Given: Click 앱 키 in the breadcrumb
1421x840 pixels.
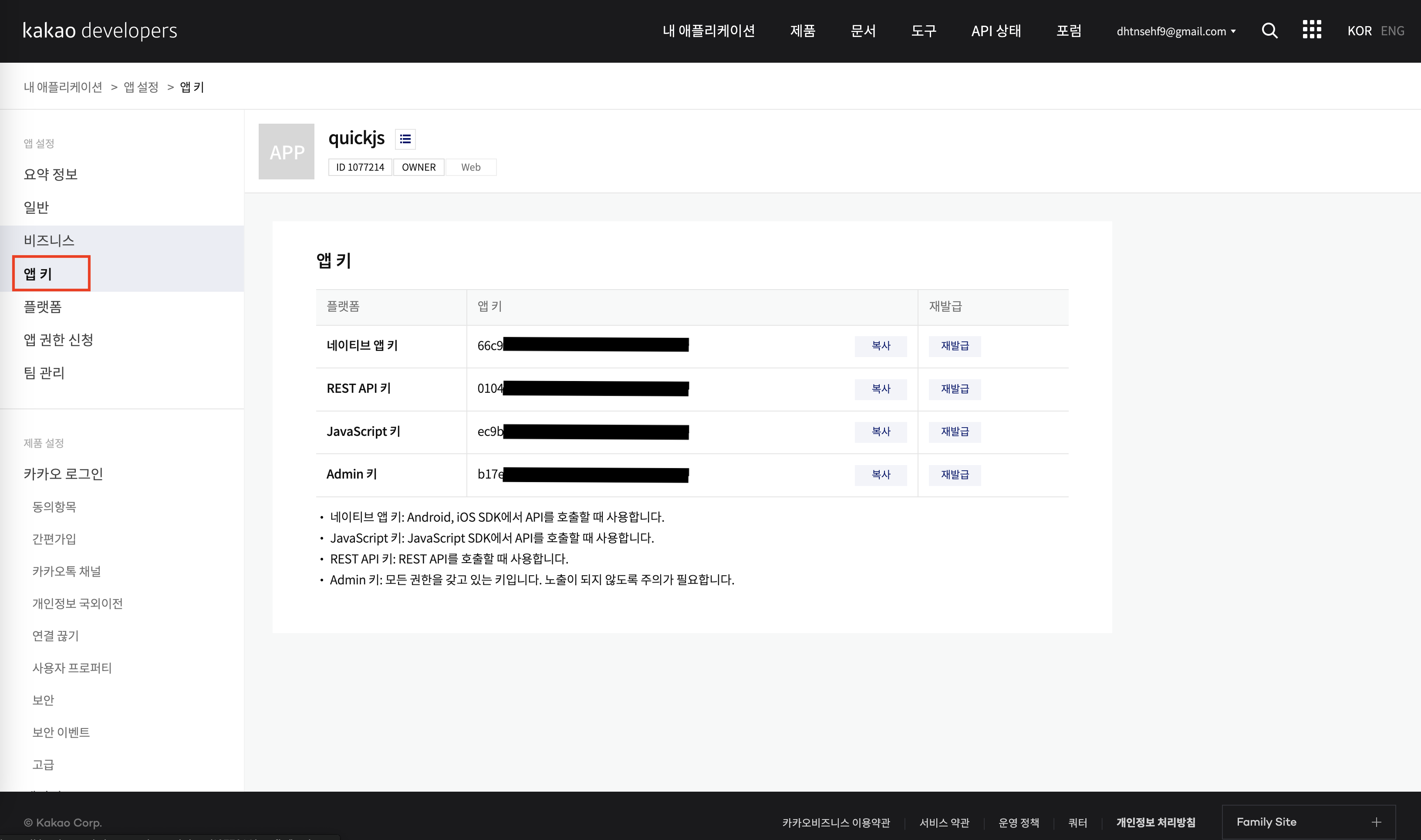Looking at the screenshot, I should click(x=192, y=87).
